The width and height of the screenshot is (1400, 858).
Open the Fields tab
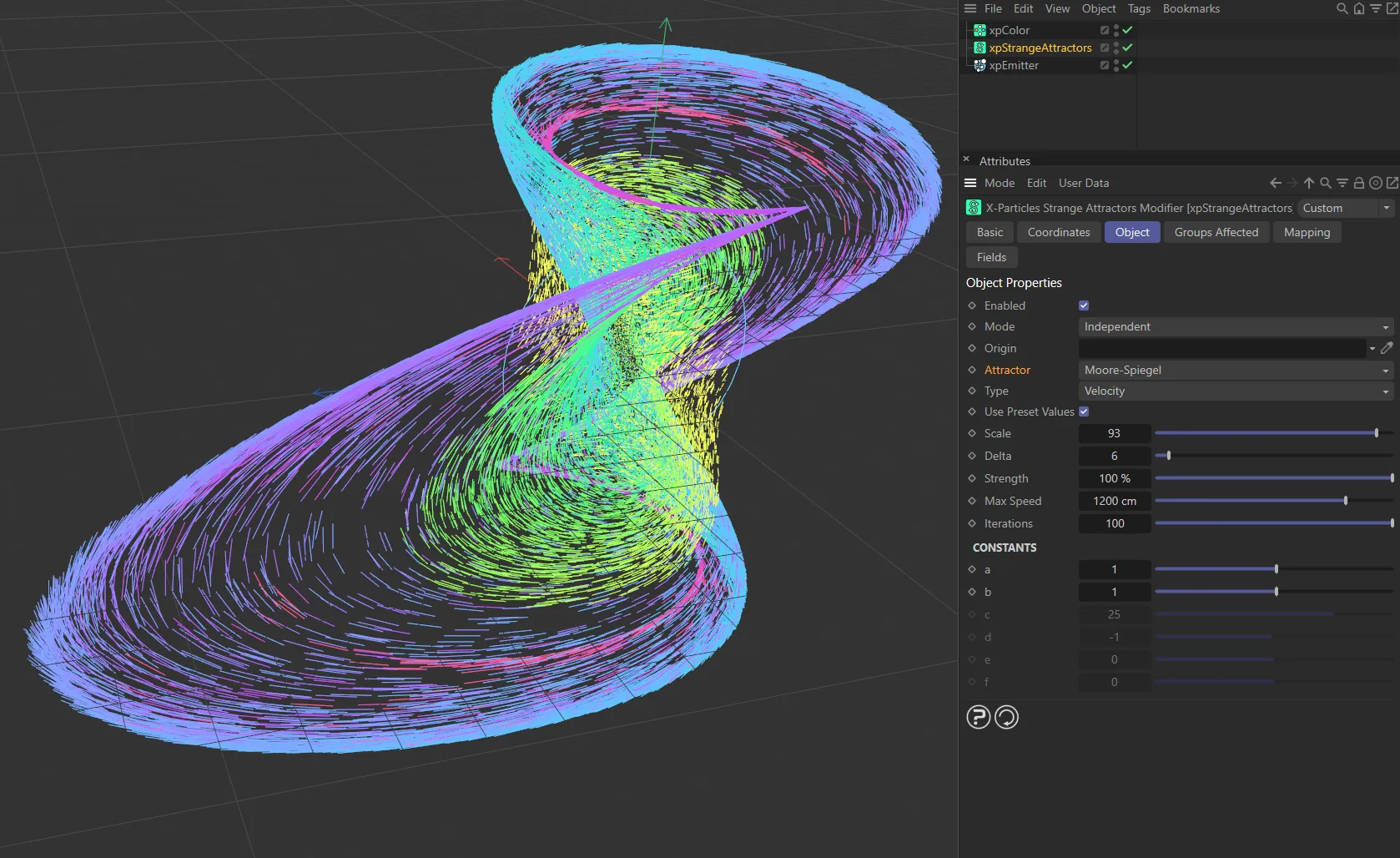[991, 257]
